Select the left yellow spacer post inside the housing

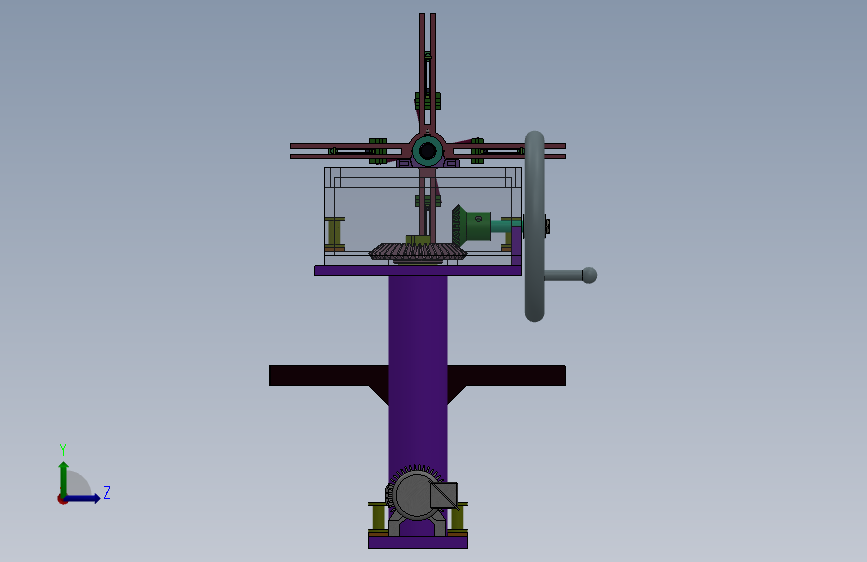pyautogui.click(x=335, y=234)
